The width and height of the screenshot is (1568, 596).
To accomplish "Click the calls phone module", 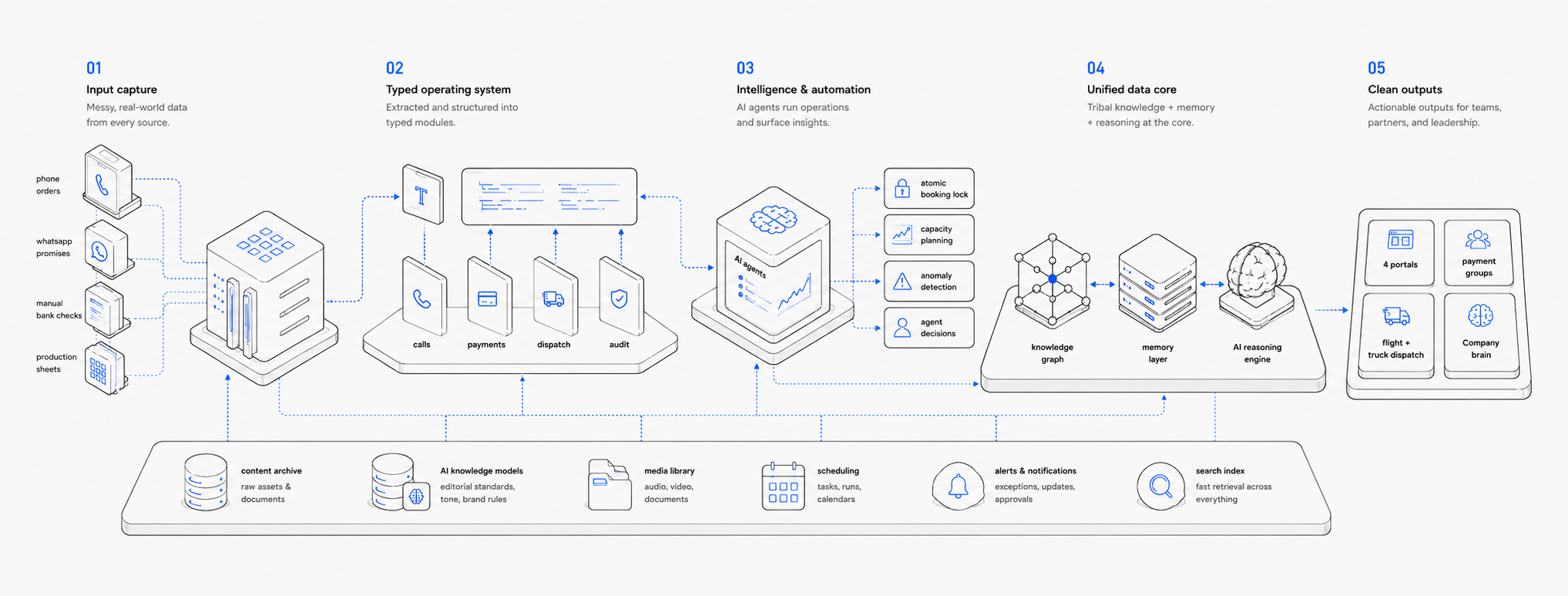I will tap(423, 298).
